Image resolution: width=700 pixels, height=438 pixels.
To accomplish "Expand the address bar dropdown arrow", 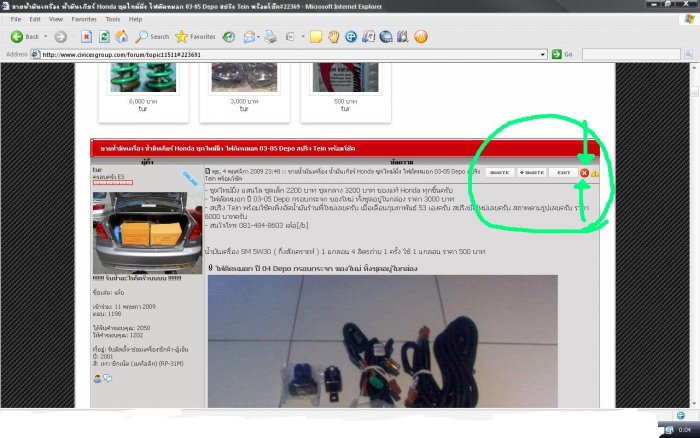I will pos(543,54).
